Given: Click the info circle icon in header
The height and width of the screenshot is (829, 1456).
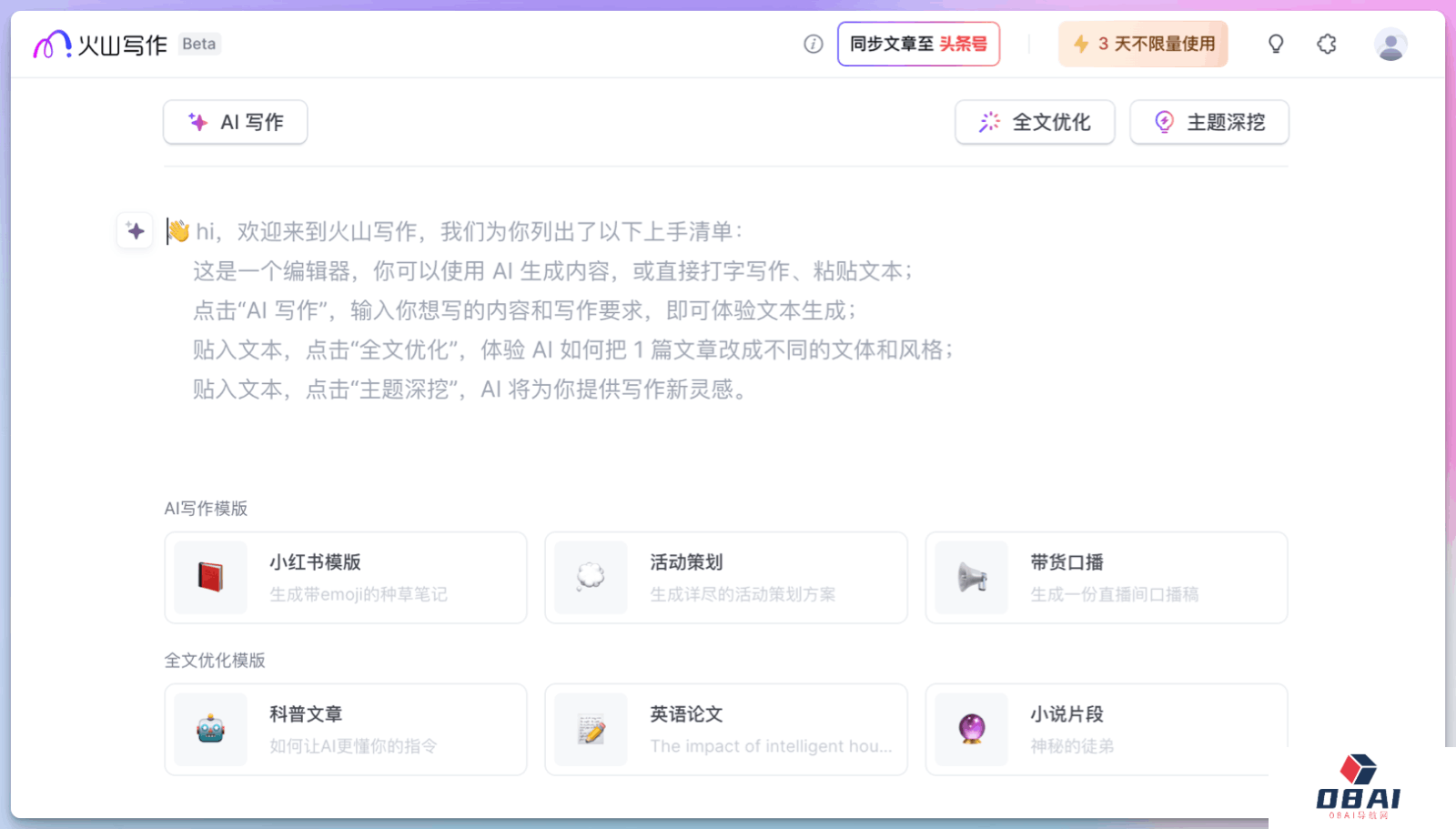Looking at the screenshot, I should click(x=813, y=44).
